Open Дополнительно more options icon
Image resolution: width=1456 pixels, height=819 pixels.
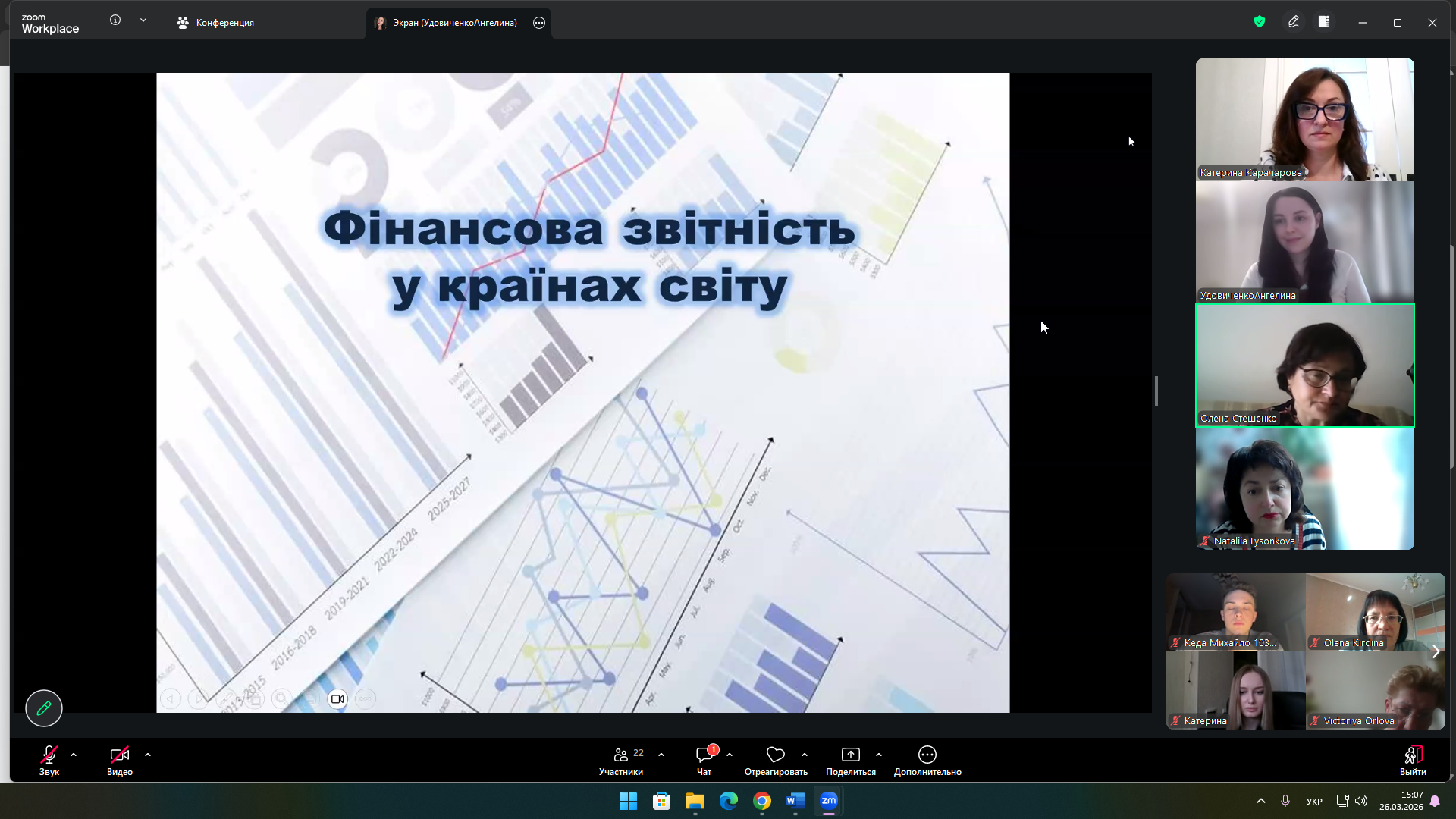click(927, 755)
